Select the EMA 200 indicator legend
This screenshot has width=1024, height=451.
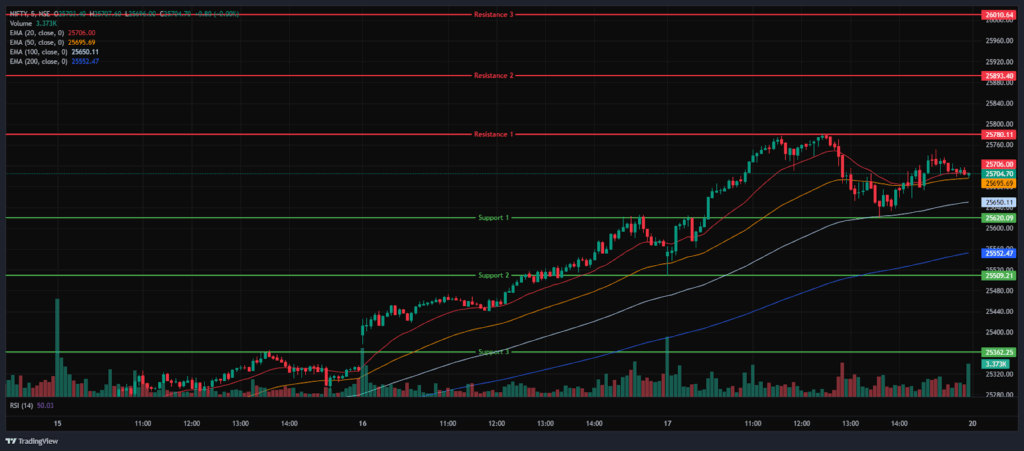point(37,61)
